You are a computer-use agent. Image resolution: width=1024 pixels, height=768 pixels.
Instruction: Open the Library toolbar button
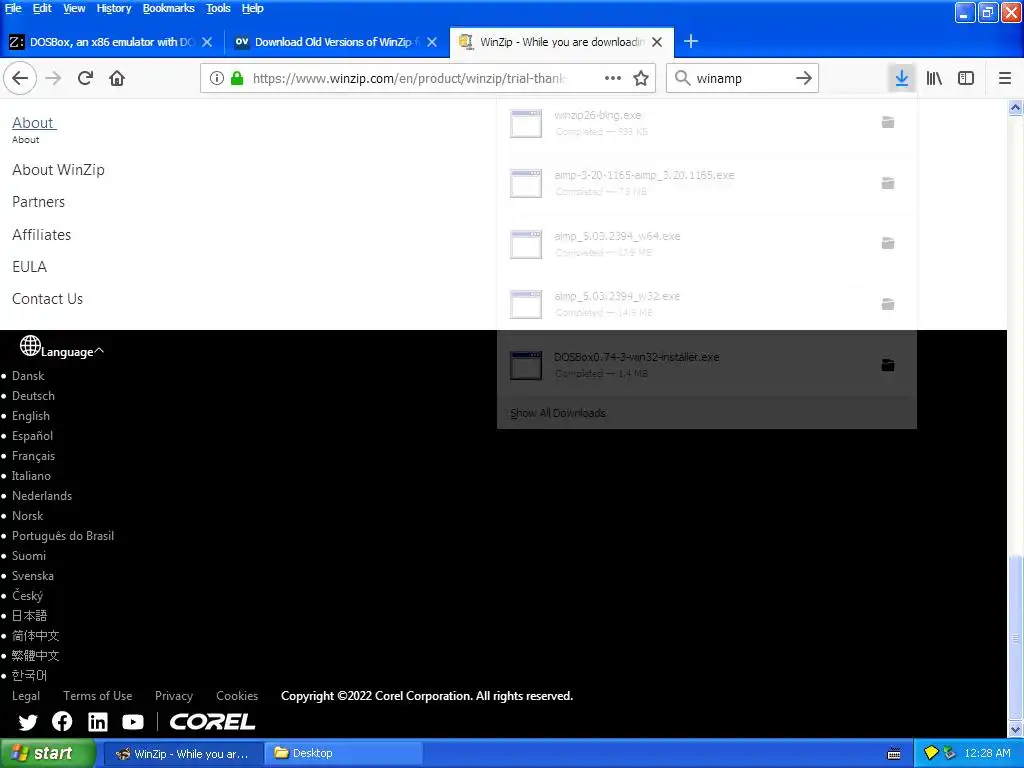tap(934, 78)
